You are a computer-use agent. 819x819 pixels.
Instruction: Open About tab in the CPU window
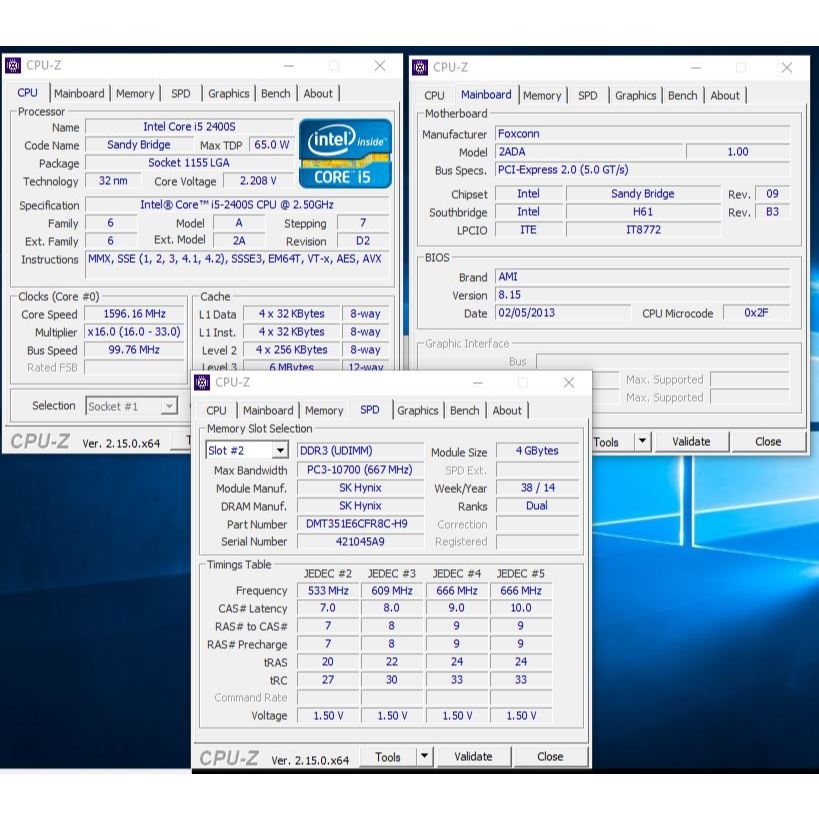tap(318, 93)
